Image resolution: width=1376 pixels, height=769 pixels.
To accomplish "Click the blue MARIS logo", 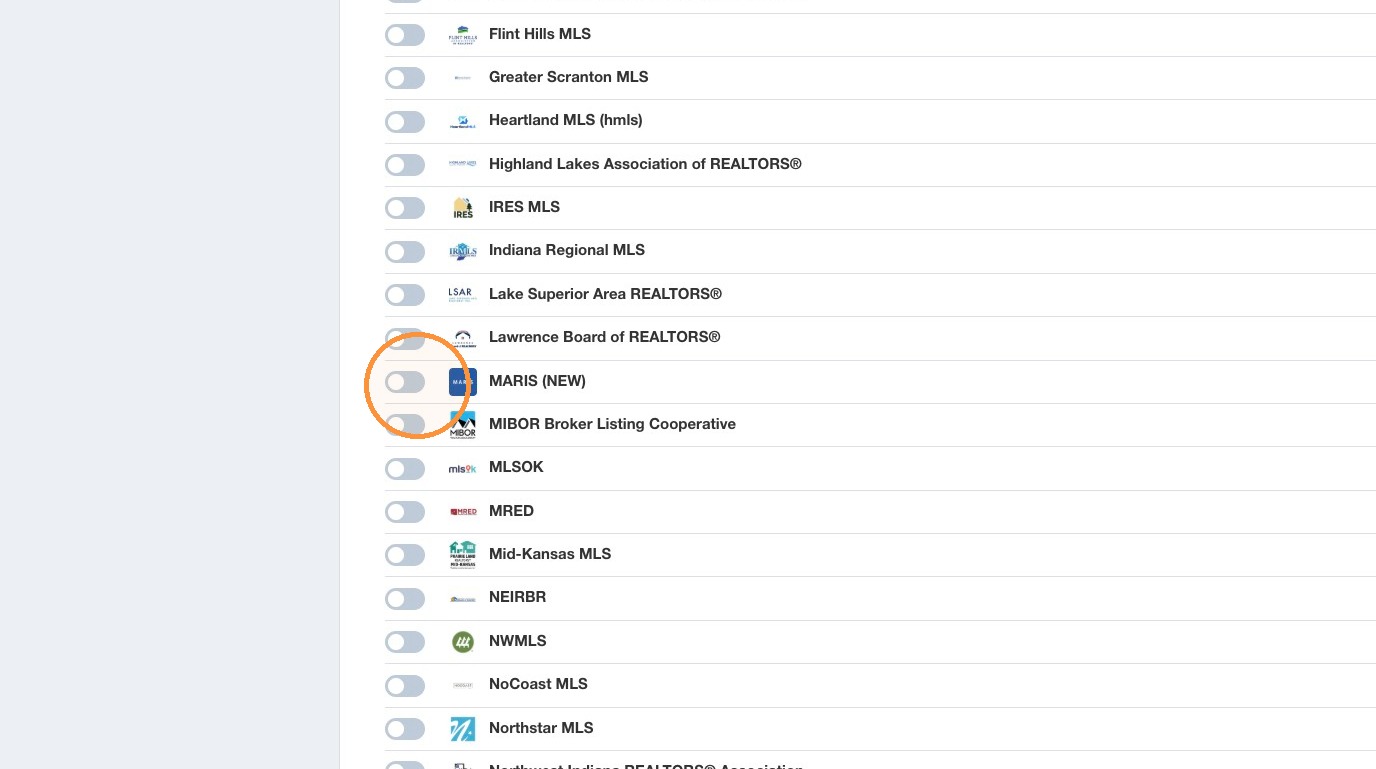I will 463,381.
